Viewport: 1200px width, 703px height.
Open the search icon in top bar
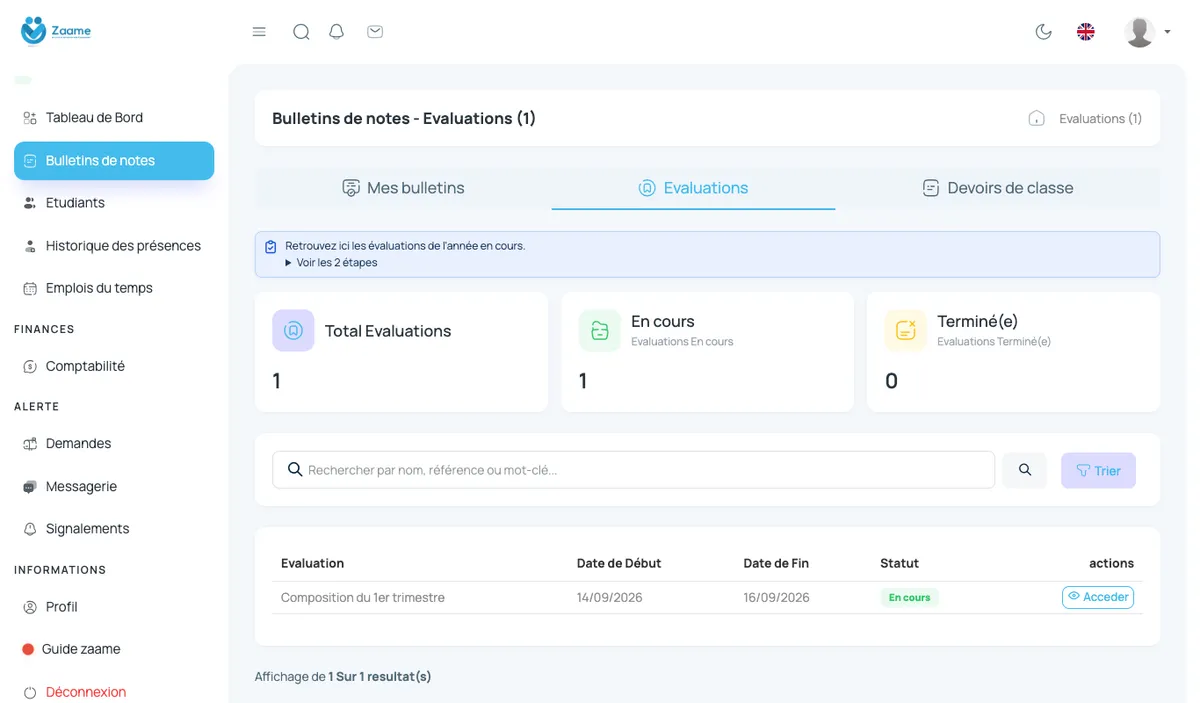pyautogui.click(x=301, y=32)
